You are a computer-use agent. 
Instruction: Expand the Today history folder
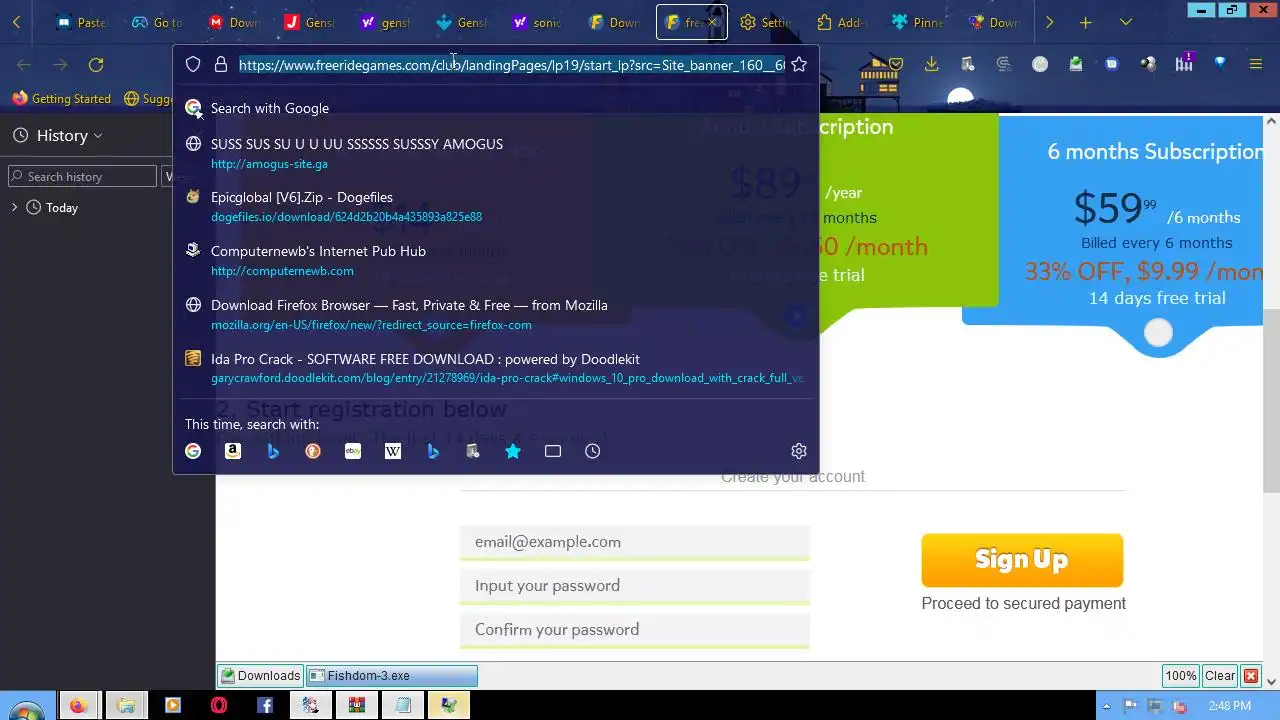click(x=14, y=208)
